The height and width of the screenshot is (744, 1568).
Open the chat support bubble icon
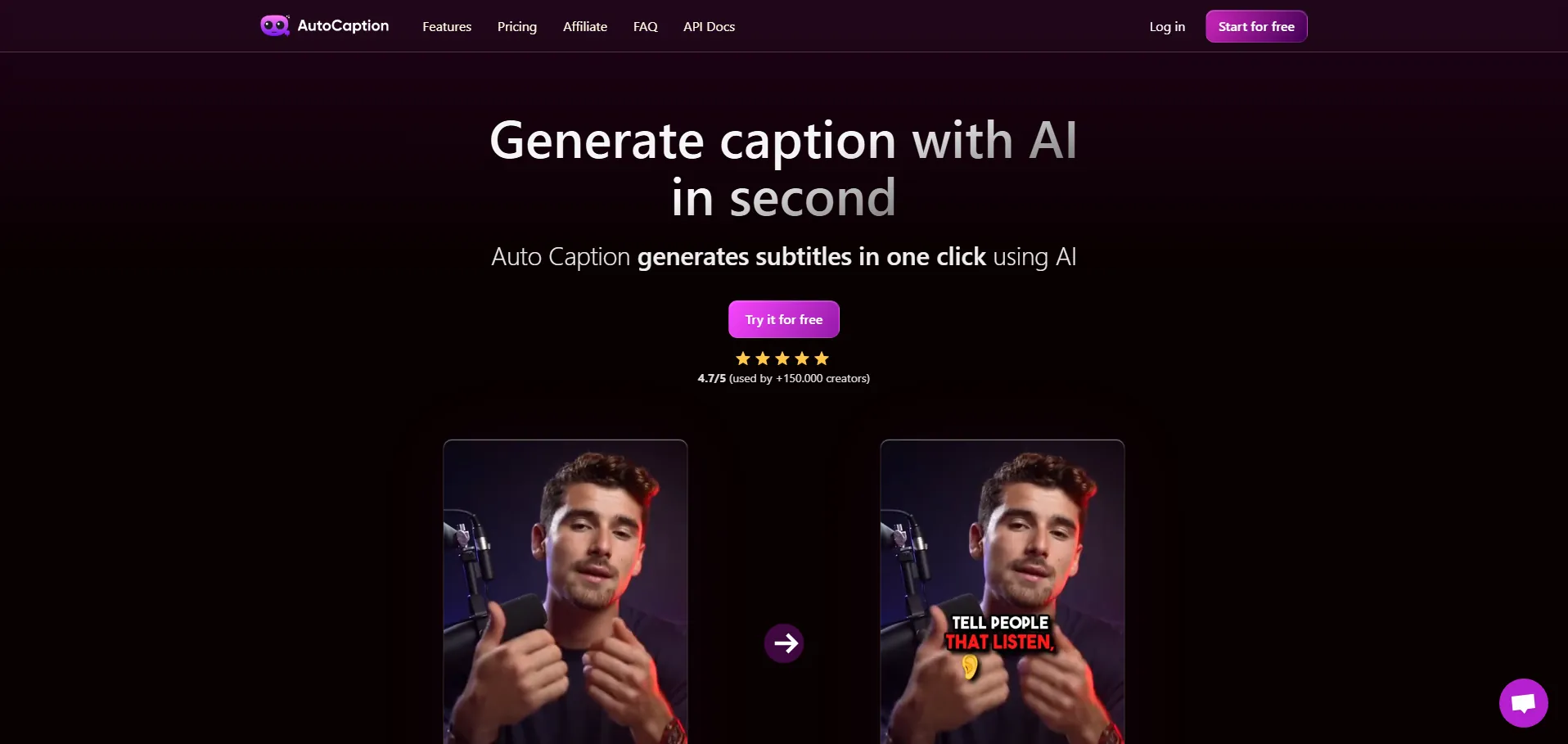1523,702
